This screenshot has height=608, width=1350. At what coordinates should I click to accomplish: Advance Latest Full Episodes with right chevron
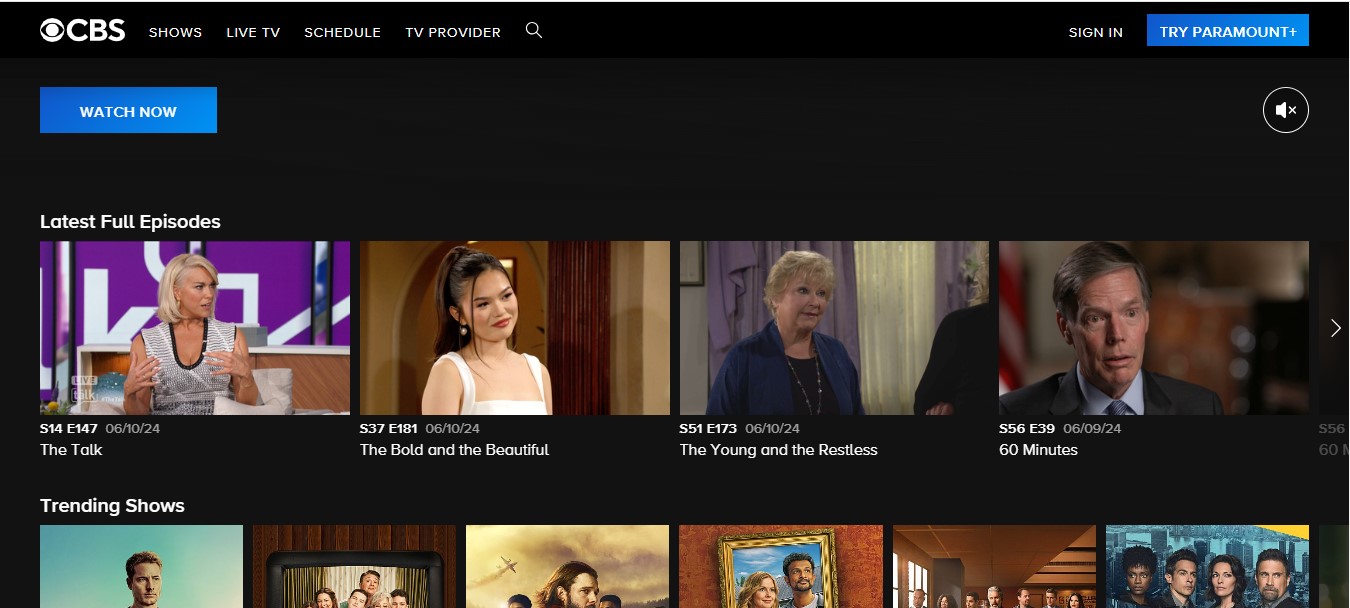point(1335,328)
